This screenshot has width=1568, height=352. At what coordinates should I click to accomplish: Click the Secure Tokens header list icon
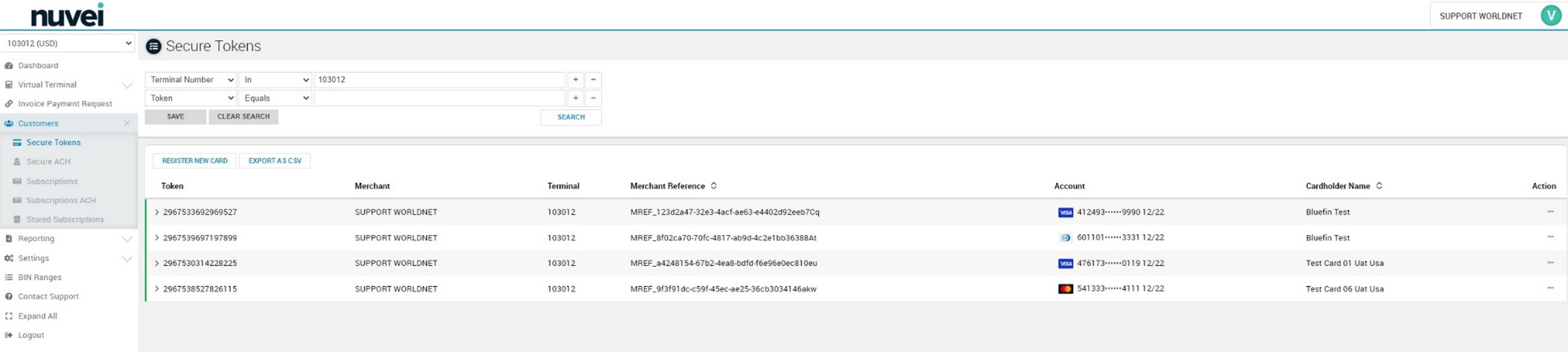click(x=153, y=46)
